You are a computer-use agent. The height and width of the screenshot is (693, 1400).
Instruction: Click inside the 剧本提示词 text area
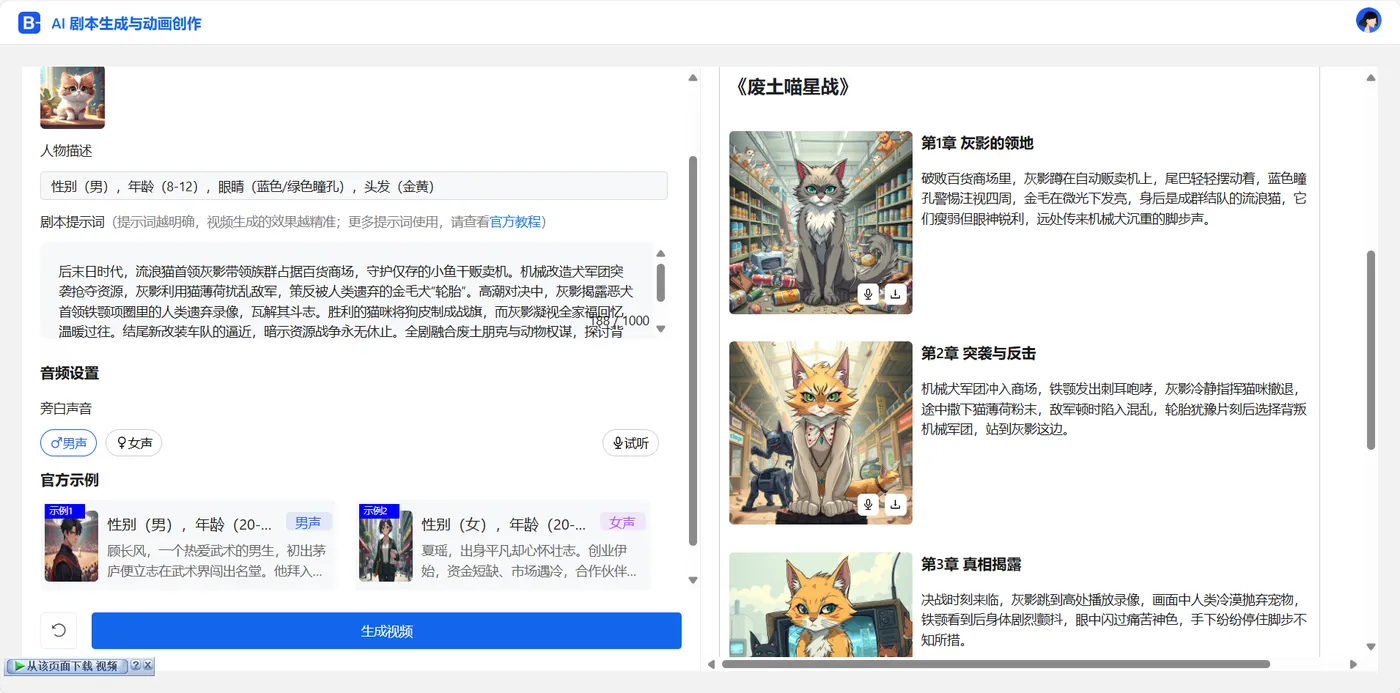coord(346,290)
